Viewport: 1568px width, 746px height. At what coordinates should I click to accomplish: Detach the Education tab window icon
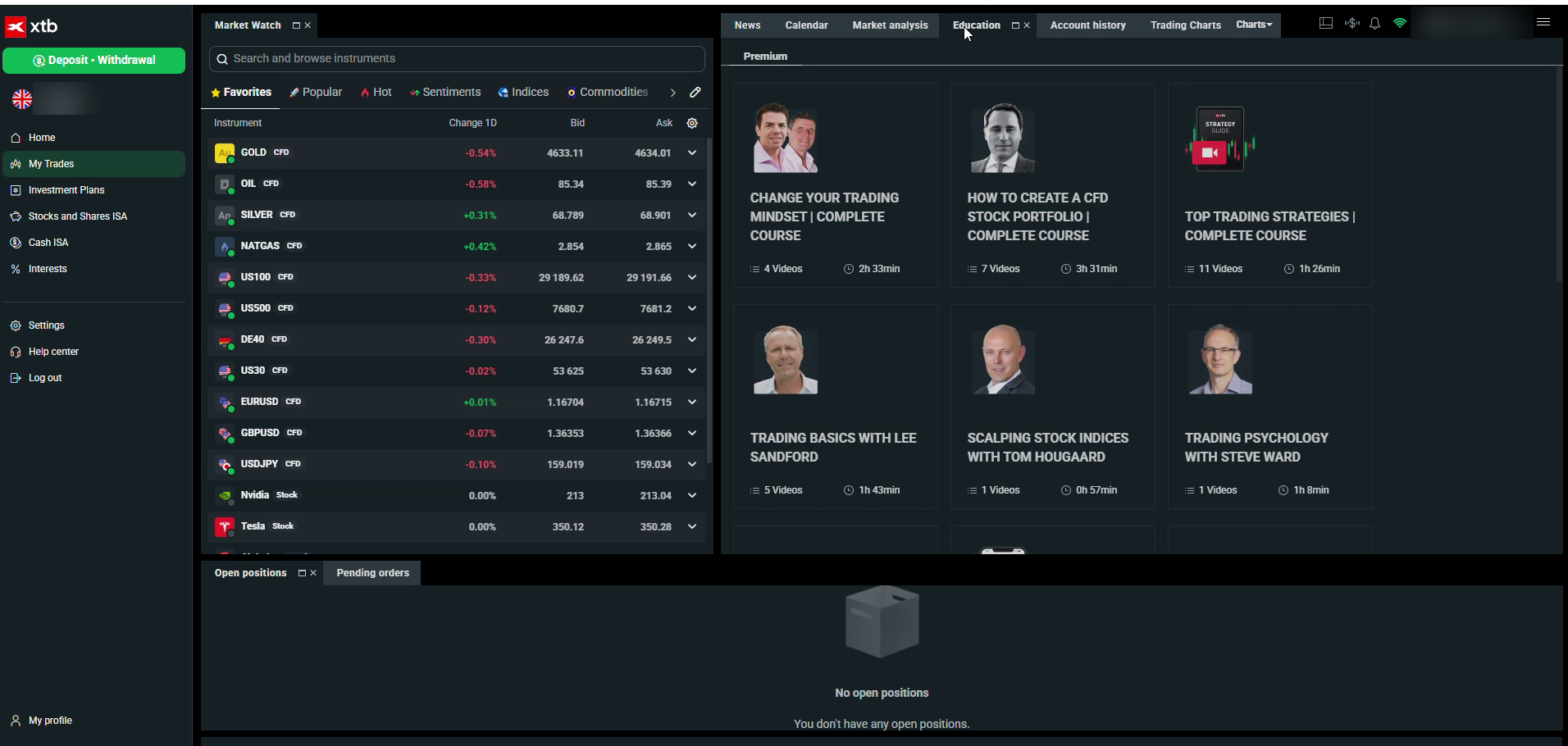(1015, 25)
